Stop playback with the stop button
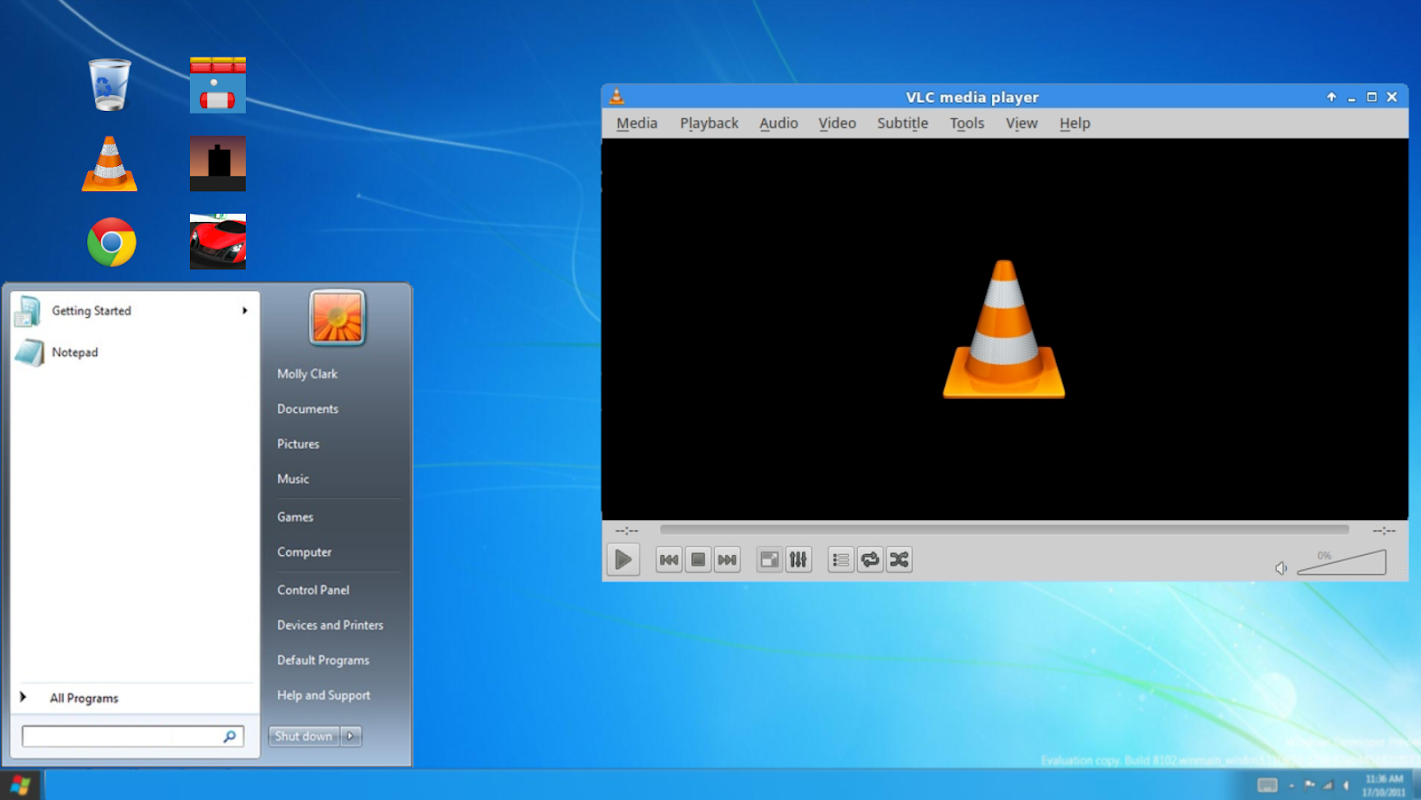 tap(698, 560)
